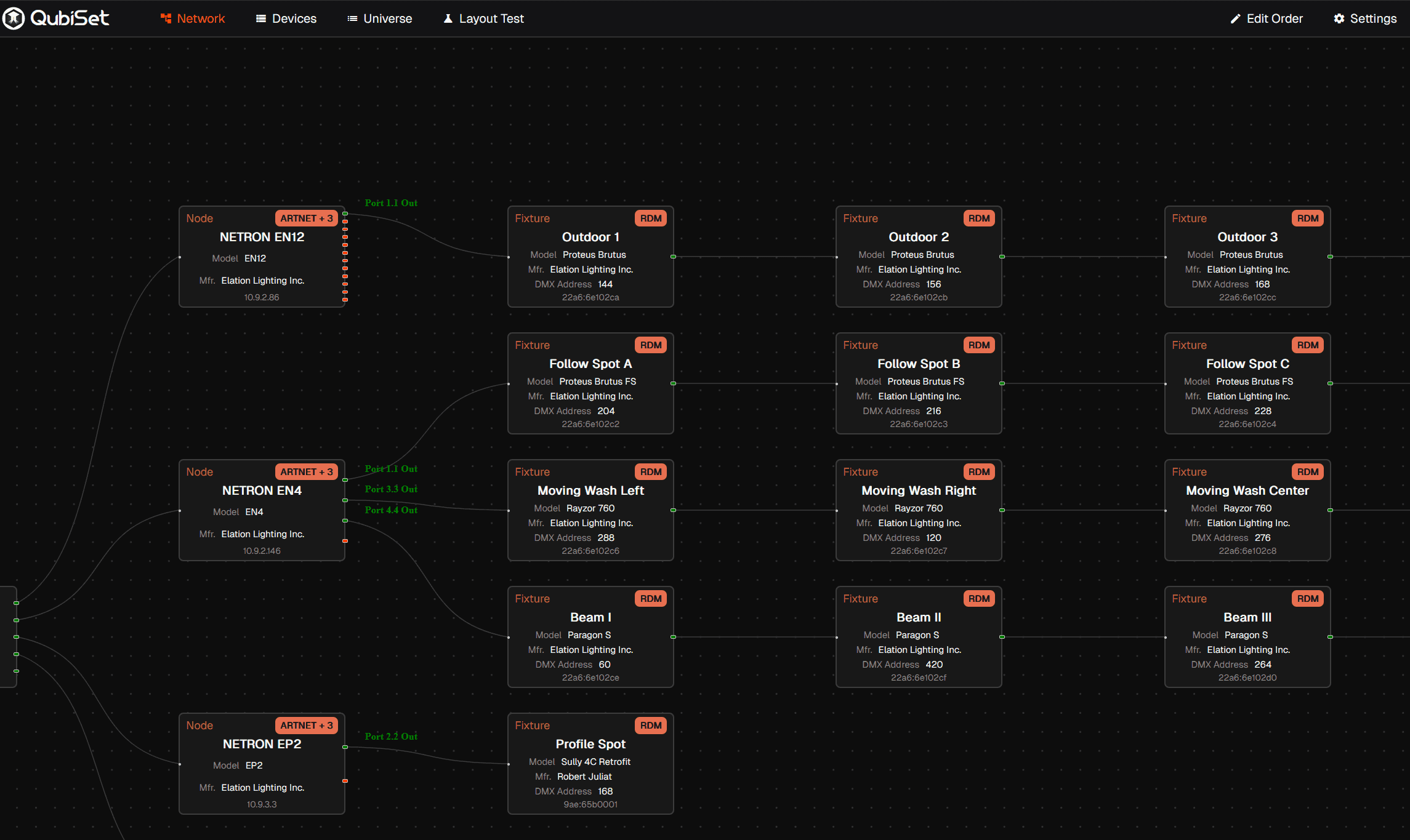Click the RDM badge on Follow Spot C
This screenshot has height=840, width=1410.
point(1308,345)
